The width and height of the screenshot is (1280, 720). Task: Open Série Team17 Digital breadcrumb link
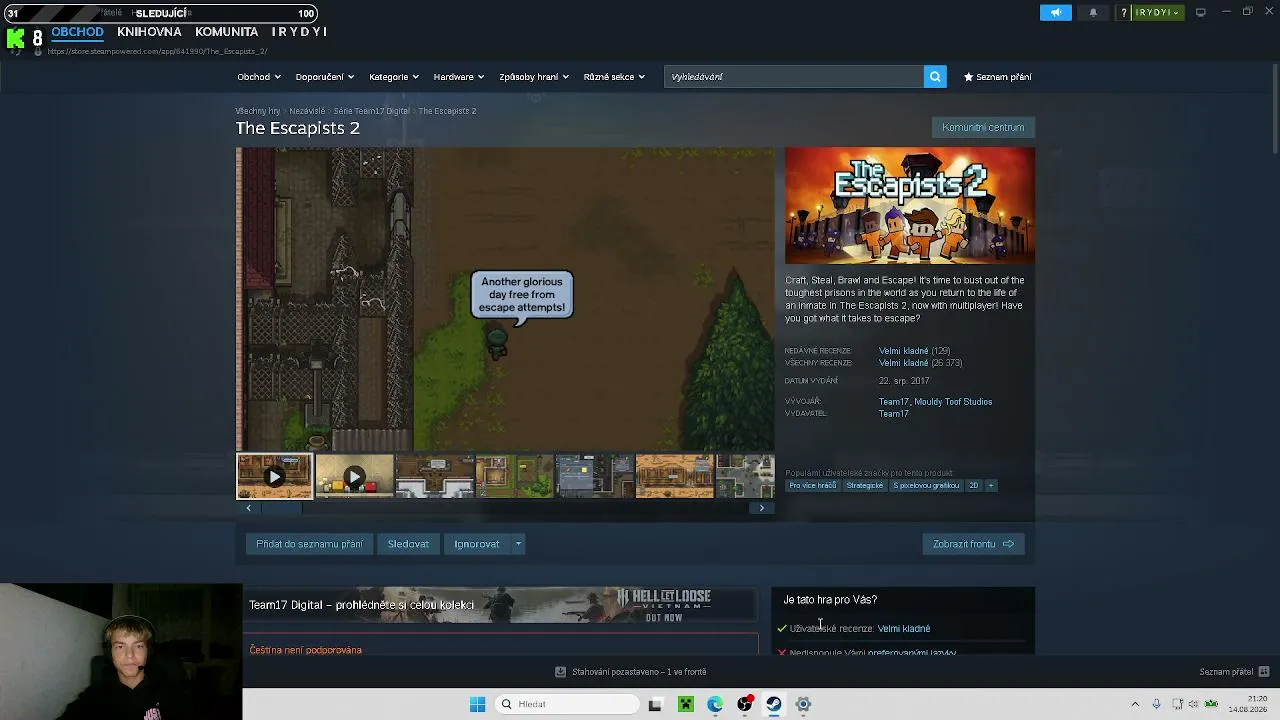[372, 111]
